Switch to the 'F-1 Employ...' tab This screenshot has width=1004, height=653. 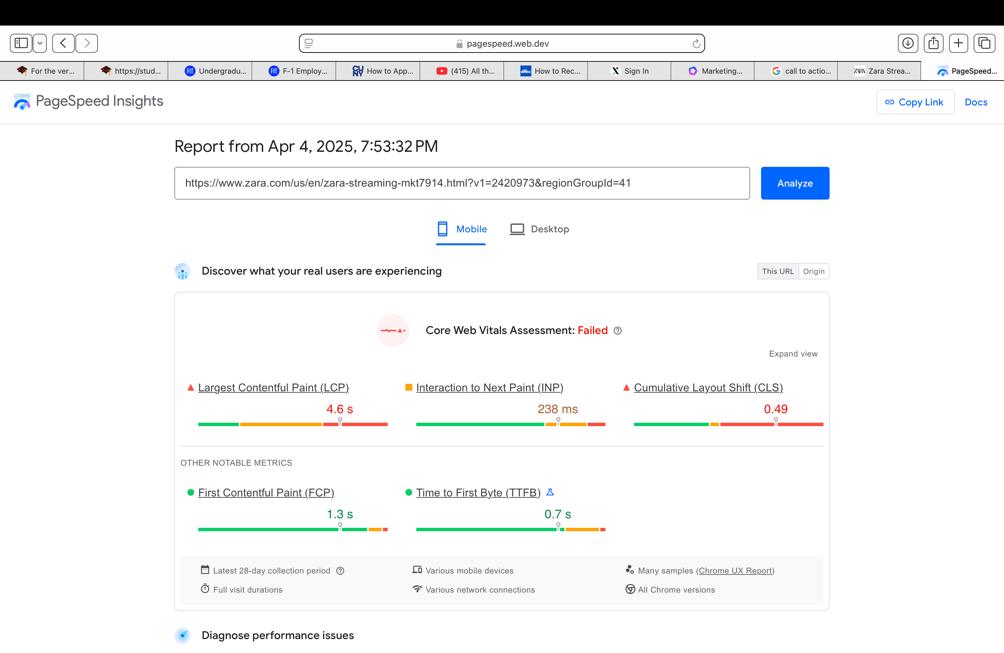tap(294, 71)
